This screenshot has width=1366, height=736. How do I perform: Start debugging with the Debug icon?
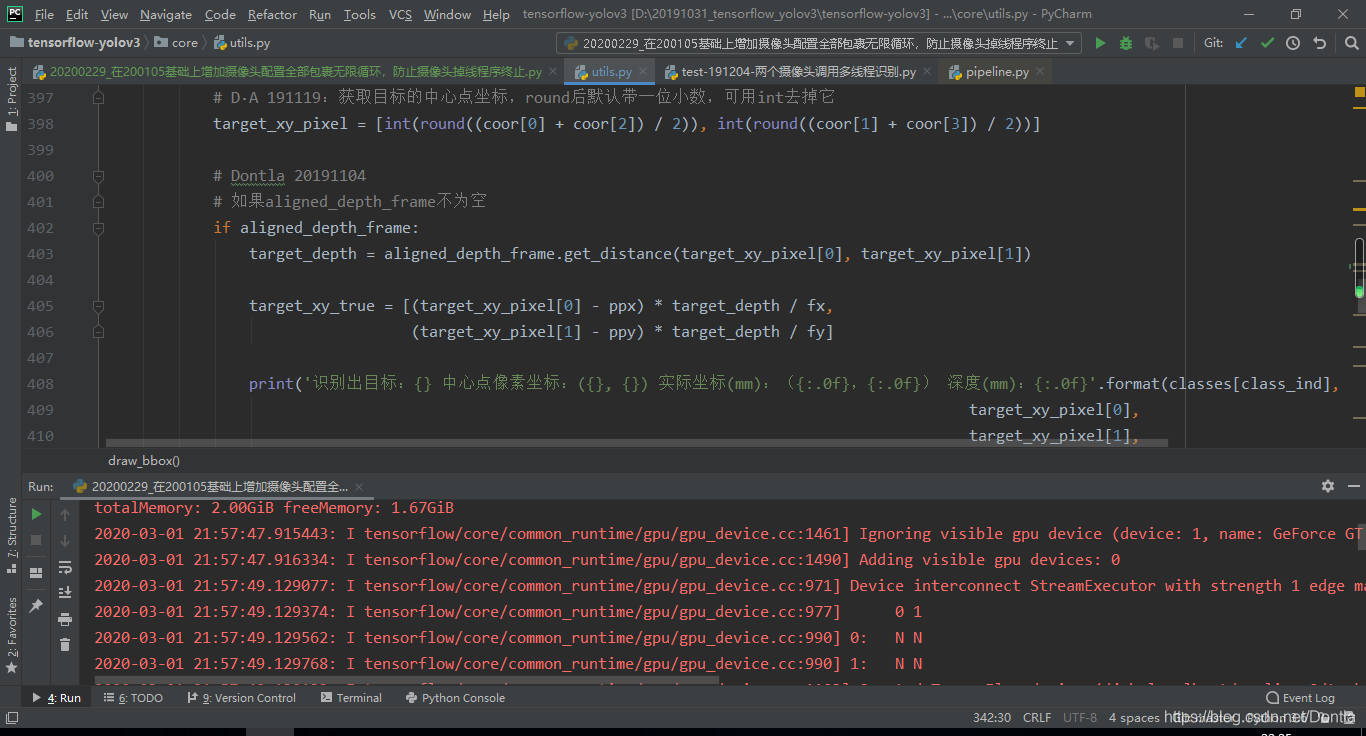1125,42
